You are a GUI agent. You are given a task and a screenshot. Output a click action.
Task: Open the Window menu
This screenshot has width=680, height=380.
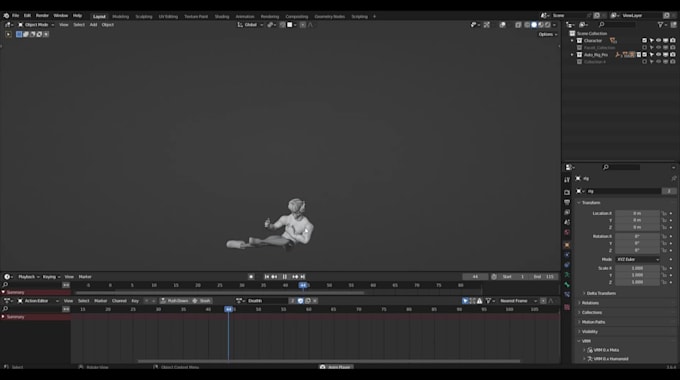(x=61, y=16)
